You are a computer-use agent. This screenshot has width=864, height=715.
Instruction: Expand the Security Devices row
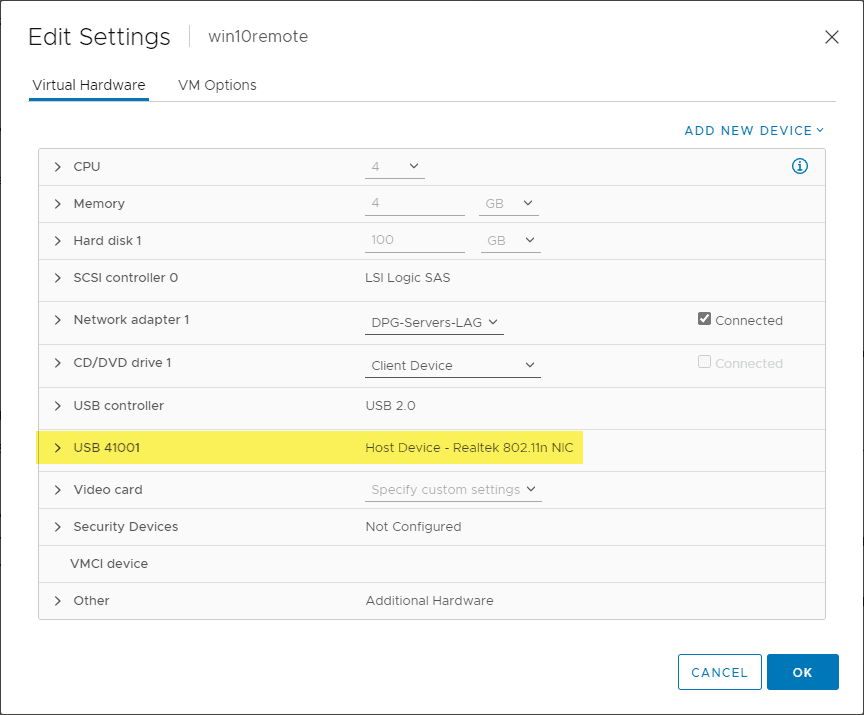click(x=58, y=527)
